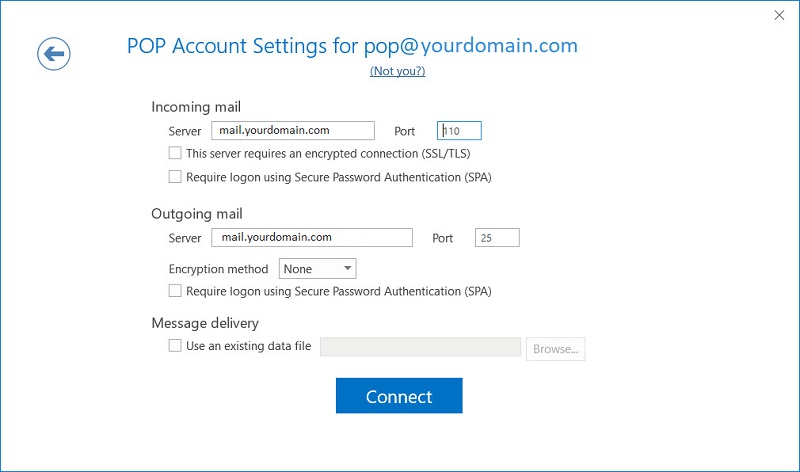Toggle outgoing mail SPA logon checkbox

[x=176, y=291]
